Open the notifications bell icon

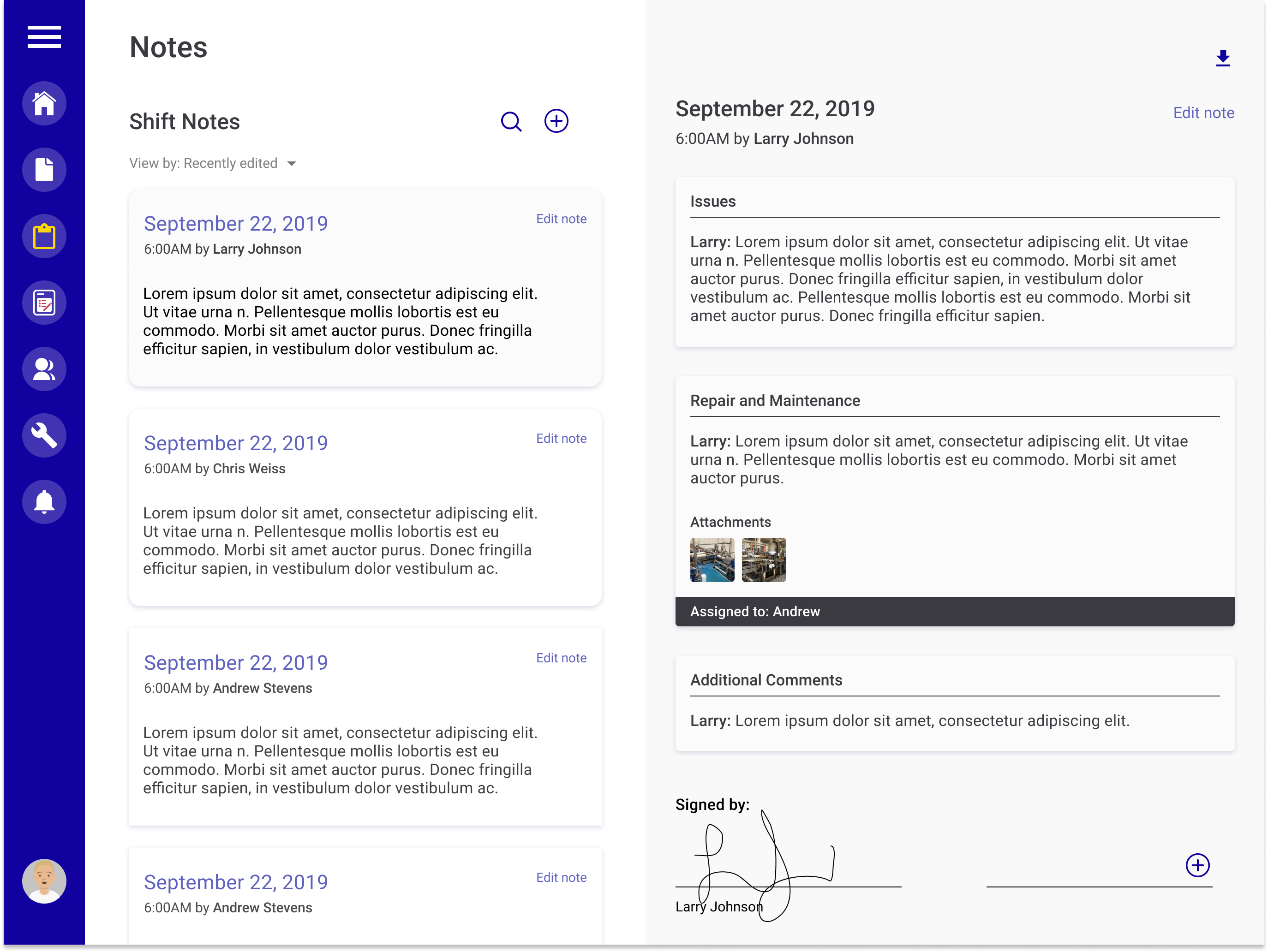pyautogui.click(x=44, y=502)
